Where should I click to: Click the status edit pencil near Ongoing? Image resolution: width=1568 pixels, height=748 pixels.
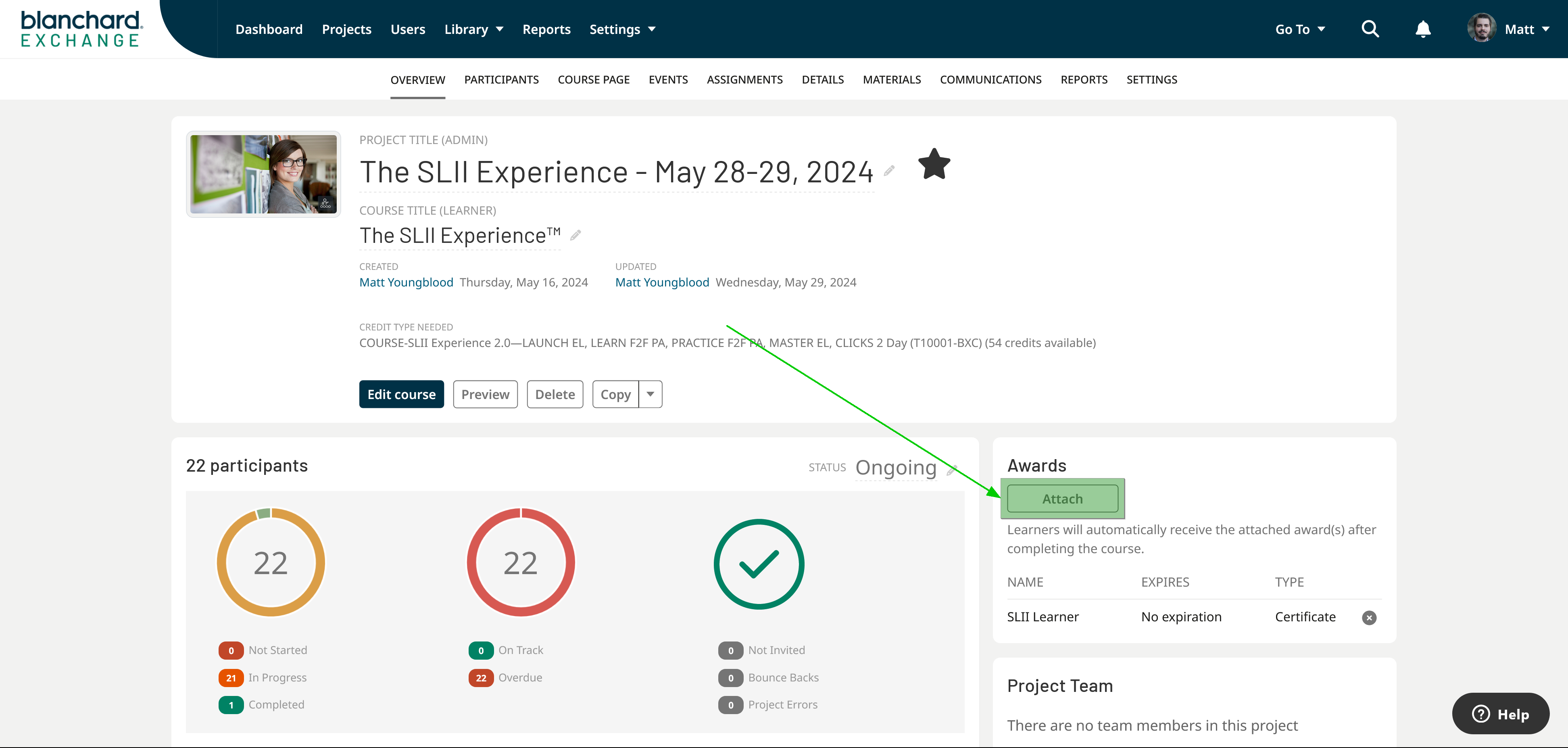[x=952, y=470]
